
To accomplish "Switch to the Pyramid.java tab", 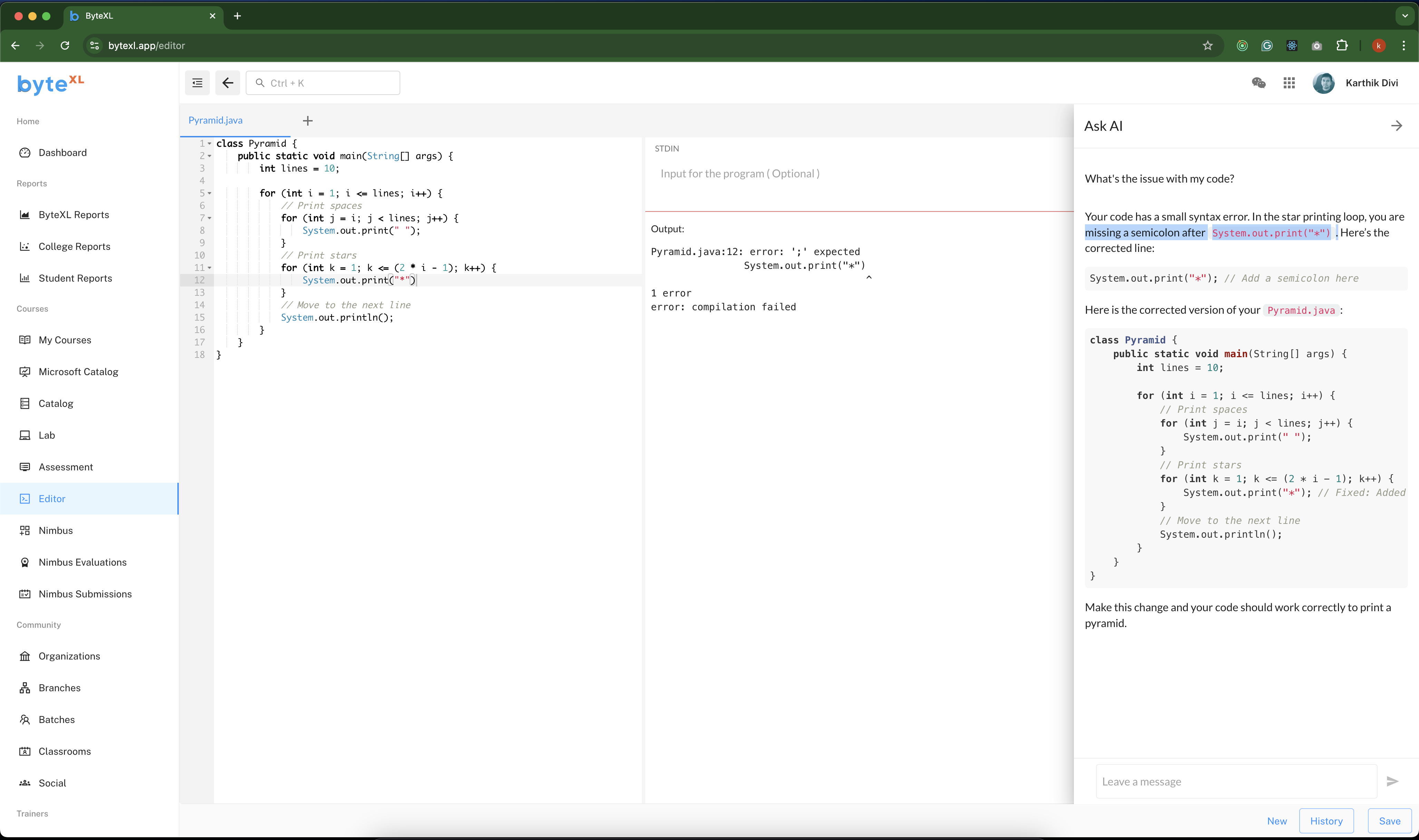I will [x=215, y=120].
